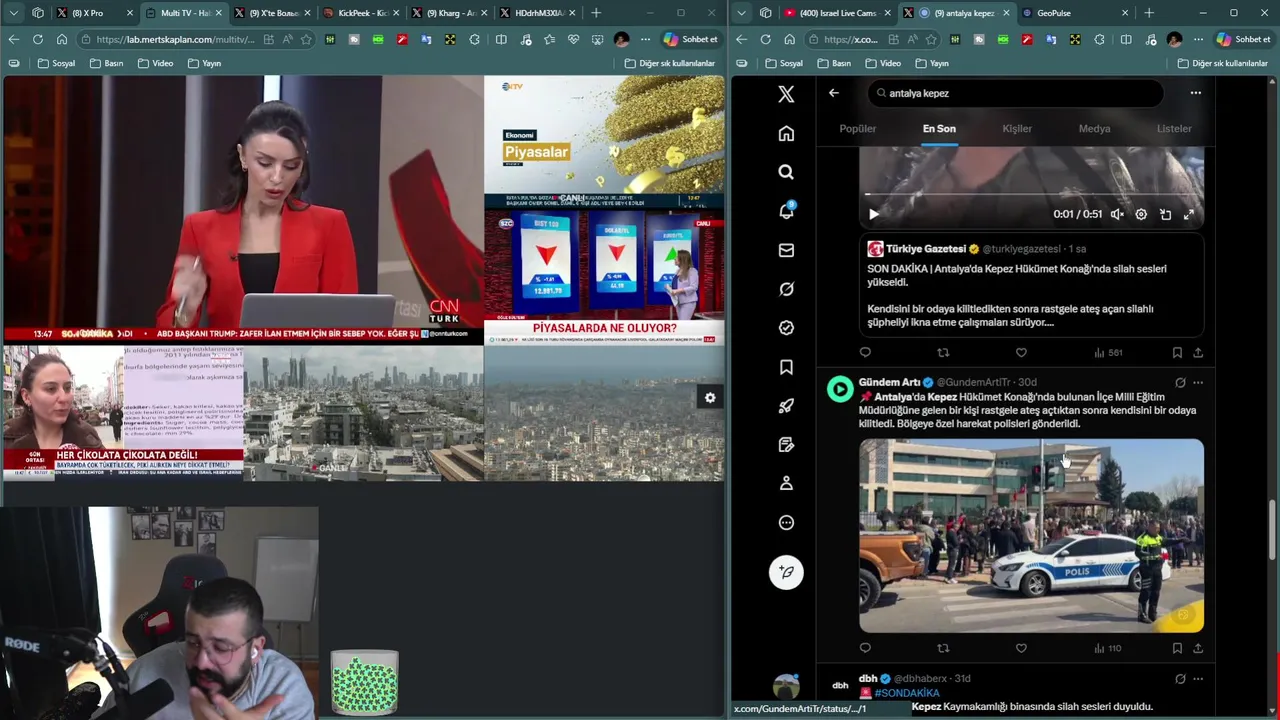The width and height of the screenshot is (1280, 720).
Task: Switch to the Kişiler tab
Action: (x=1017, y=128)
